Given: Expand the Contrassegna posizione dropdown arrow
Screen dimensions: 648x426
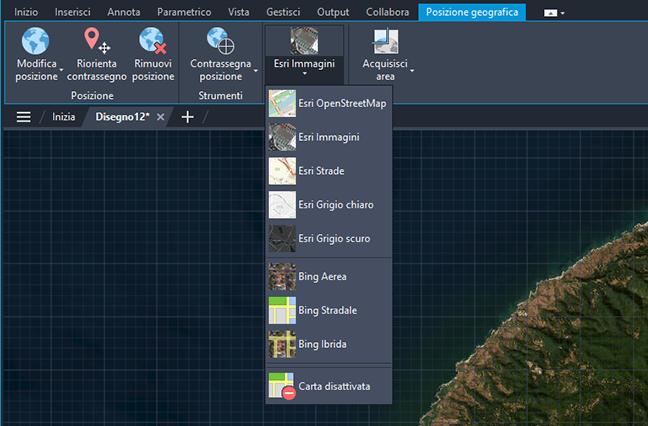Looking at the screenshot, I should coord(256,71).
